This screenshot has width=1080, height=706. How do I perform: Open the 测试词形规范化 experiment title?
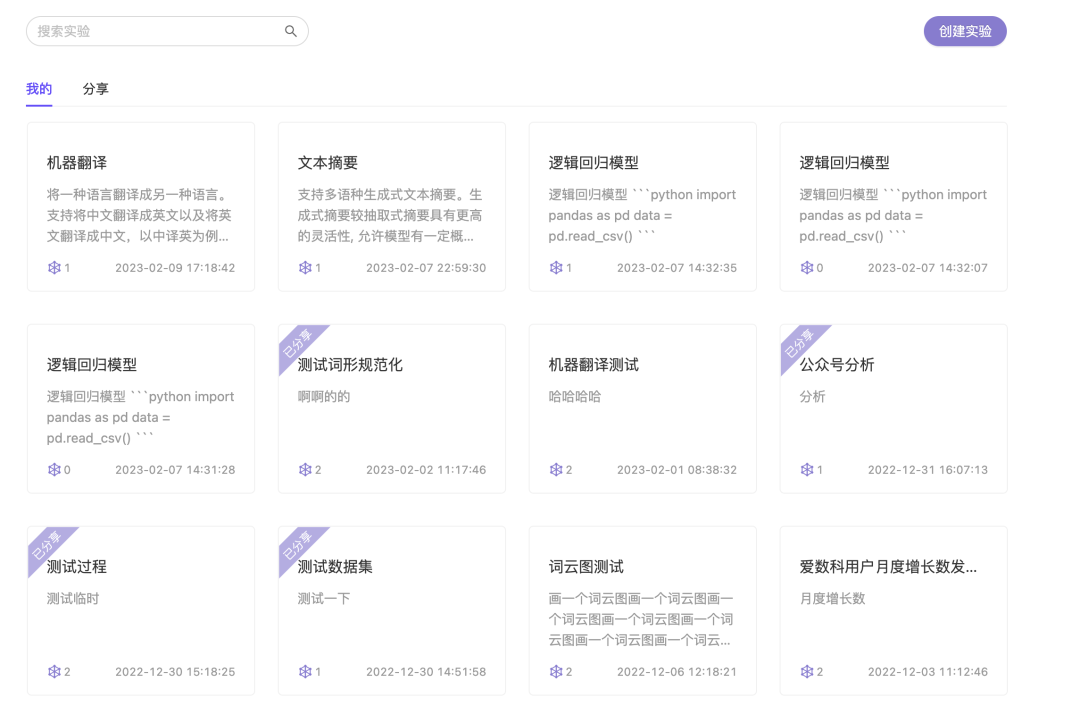[350, 364]
